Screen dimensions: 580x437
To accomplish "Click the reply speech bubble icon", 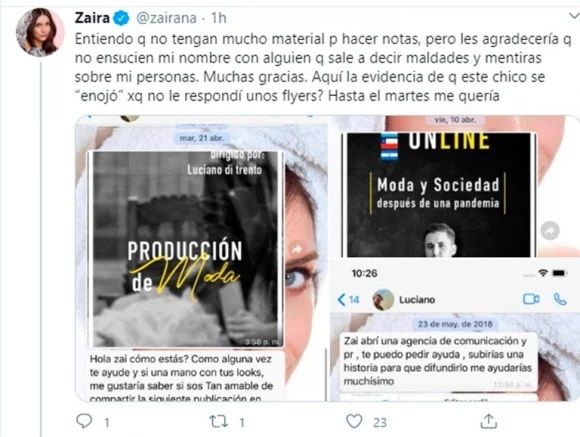I will click(x=84, y=421).
